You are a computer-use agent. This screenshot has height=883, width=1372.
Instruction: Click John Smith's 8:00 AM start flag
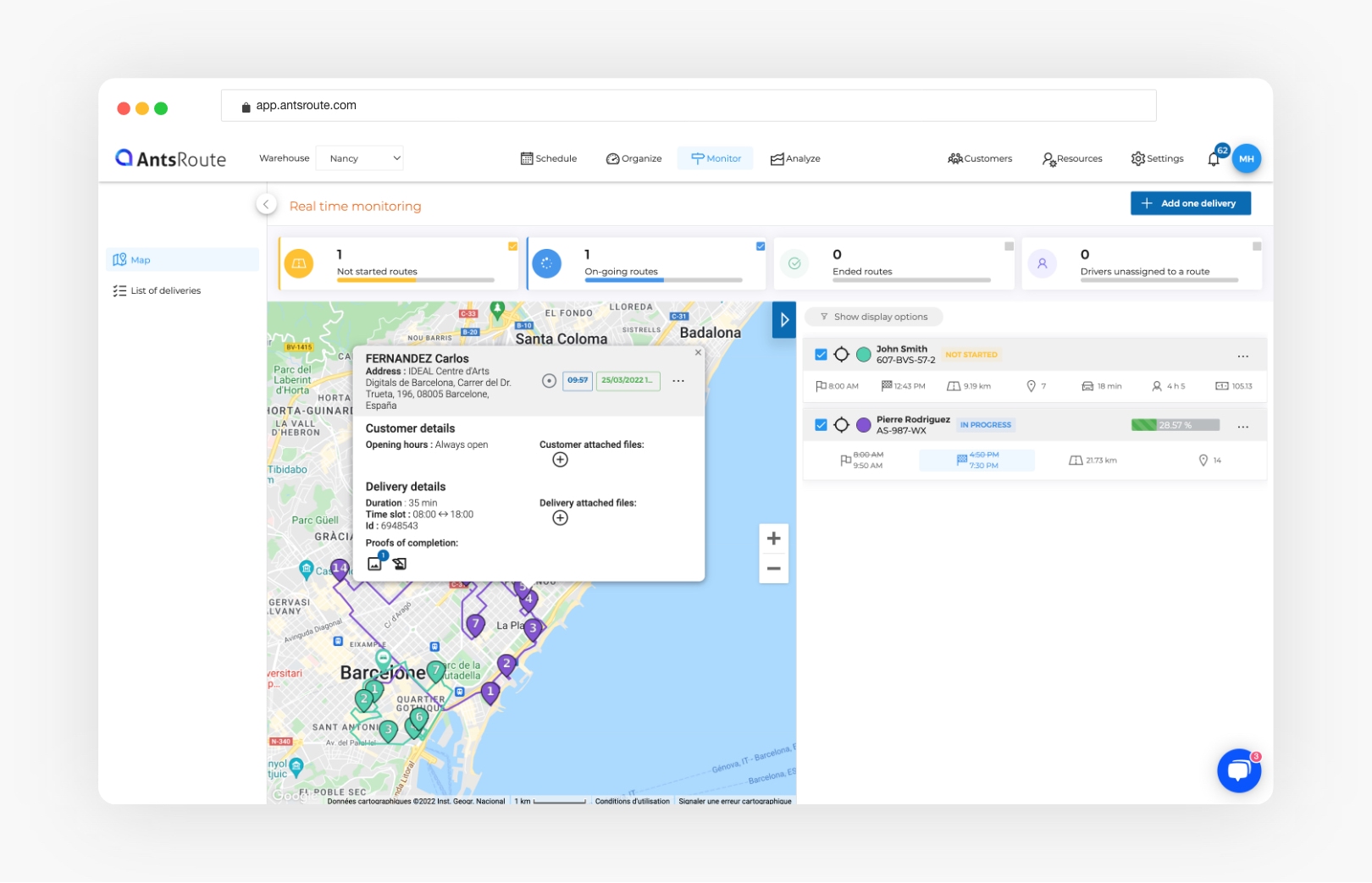821,386
